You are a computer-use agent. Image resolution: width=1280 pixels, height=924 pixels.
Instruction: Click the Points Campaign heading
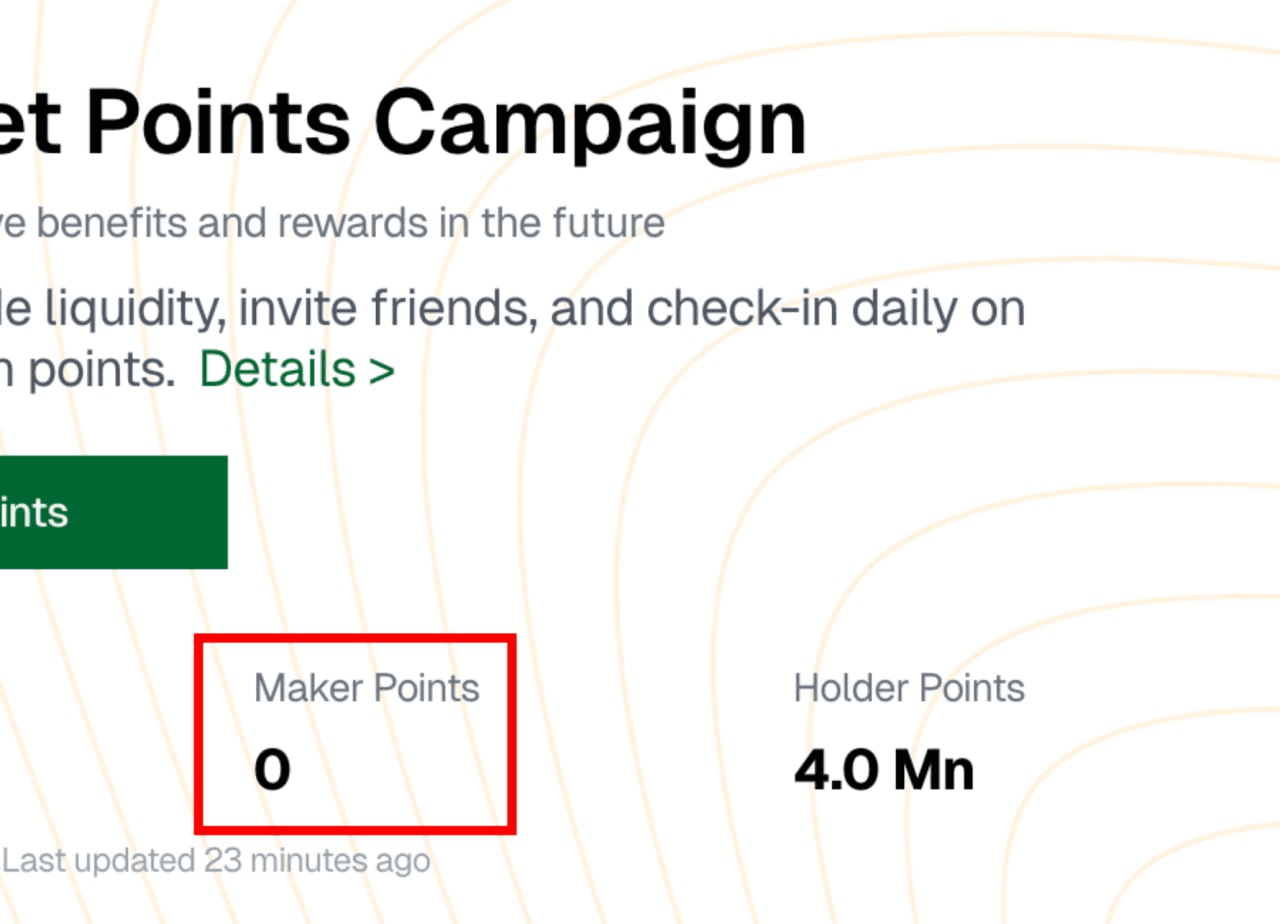pos(400,125)
